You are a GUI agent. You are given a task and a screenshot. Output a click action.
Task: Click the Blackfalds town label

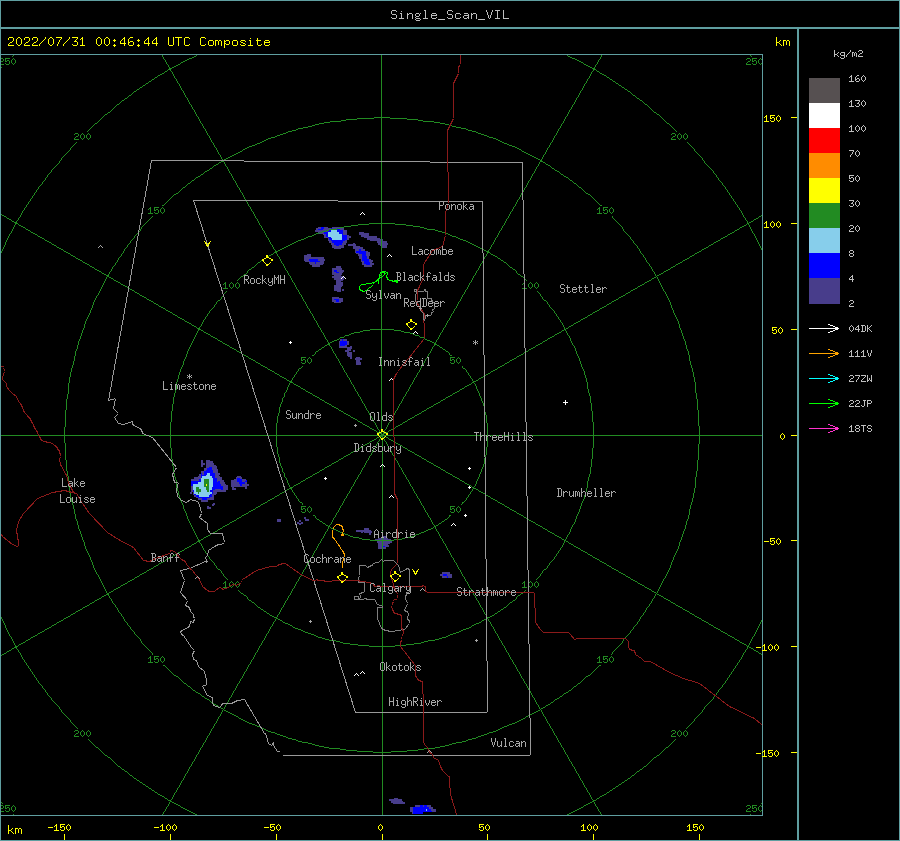pyautogui.click(x=425, y=277)
